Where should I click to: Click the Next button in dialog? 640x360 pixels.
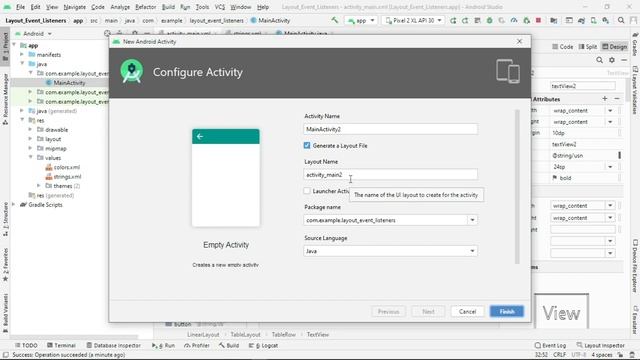(x=428, y=311)
